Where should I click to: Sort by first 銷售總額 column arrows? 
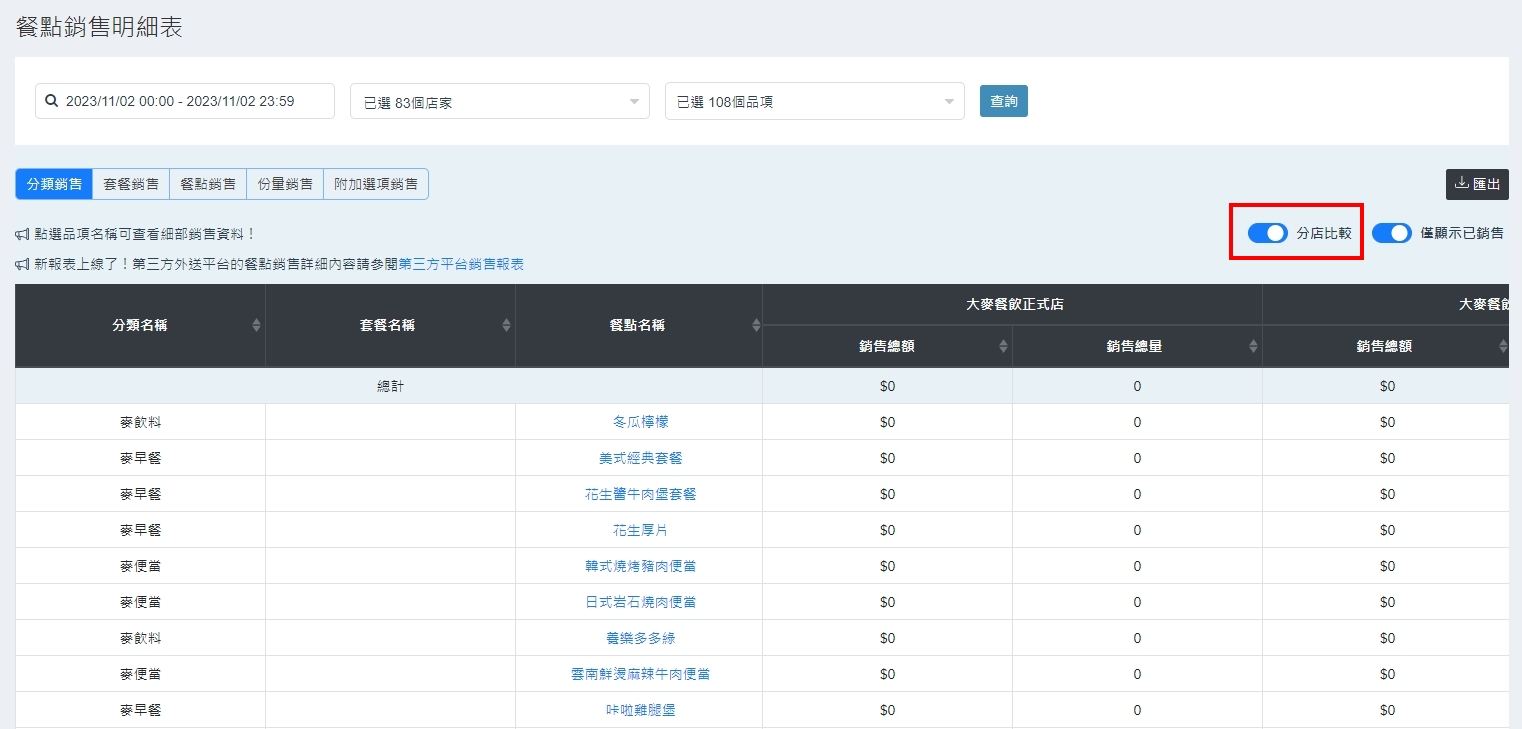pyautogui.click(x=1003, y=346)
